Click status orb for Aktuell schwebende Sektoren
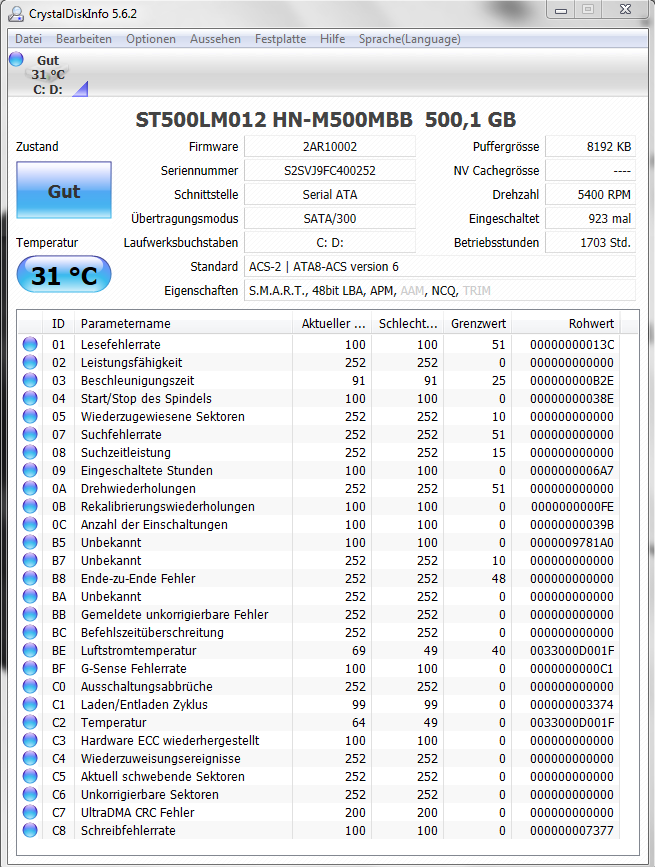The height and width of the screenshot is (867, 655). point(30,776)
